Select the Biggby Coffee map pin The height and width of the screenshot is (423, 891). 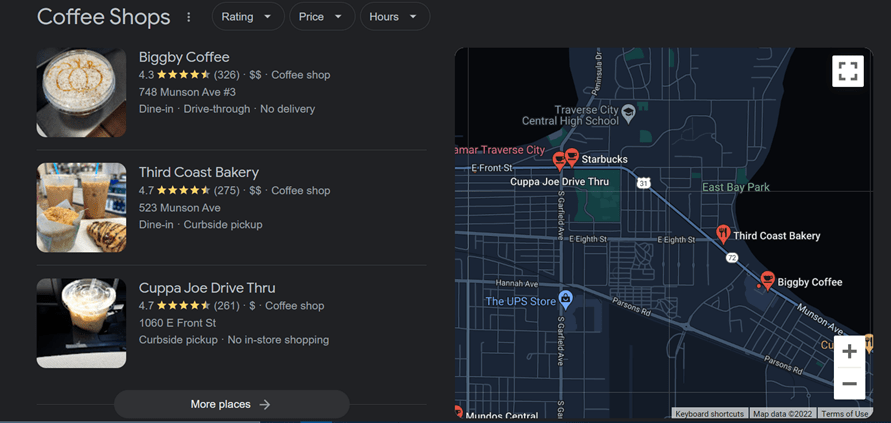coord(768,280)
